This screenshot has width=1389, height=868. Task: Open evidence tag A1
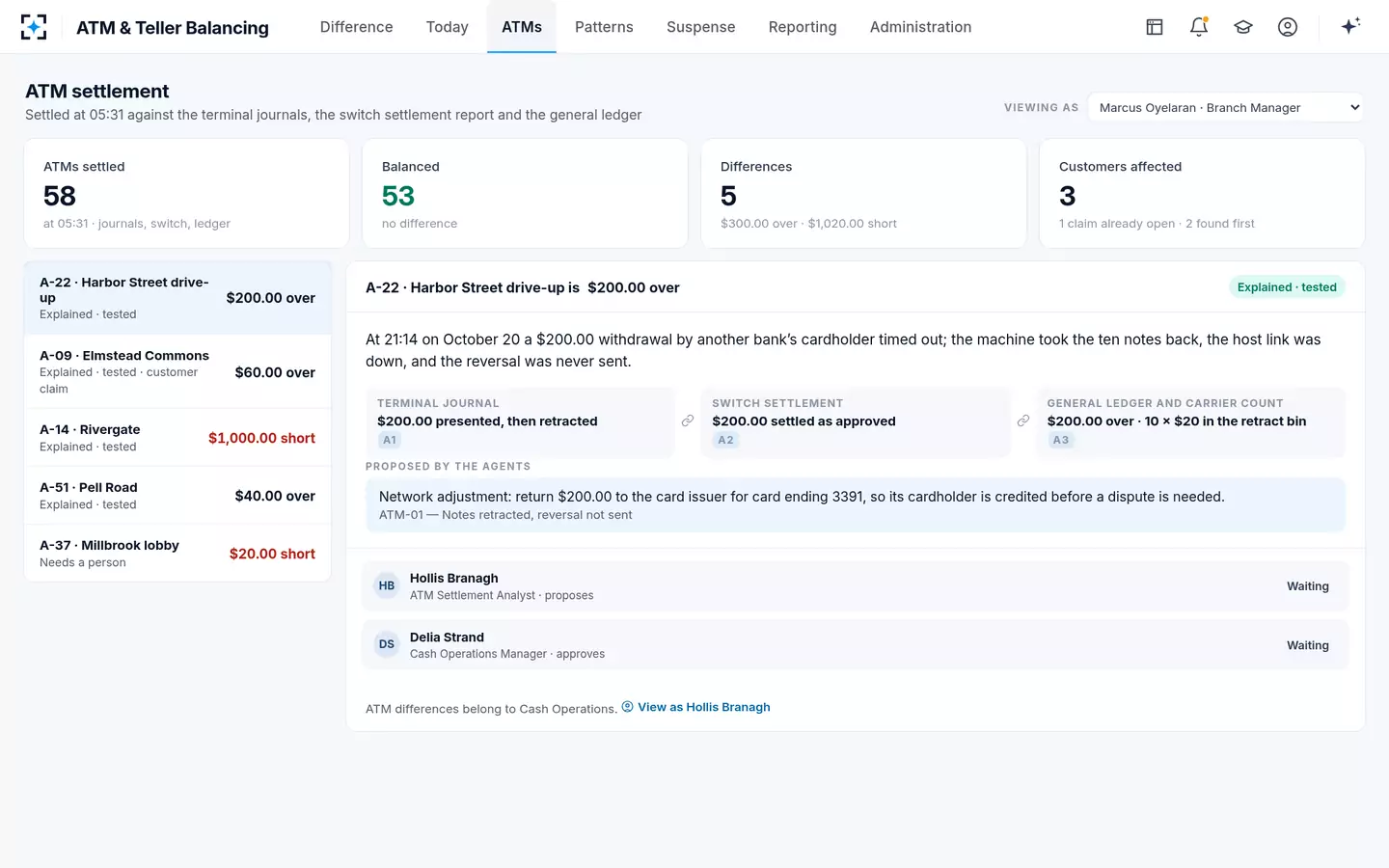pyautogui.click(x=390, y=440)
